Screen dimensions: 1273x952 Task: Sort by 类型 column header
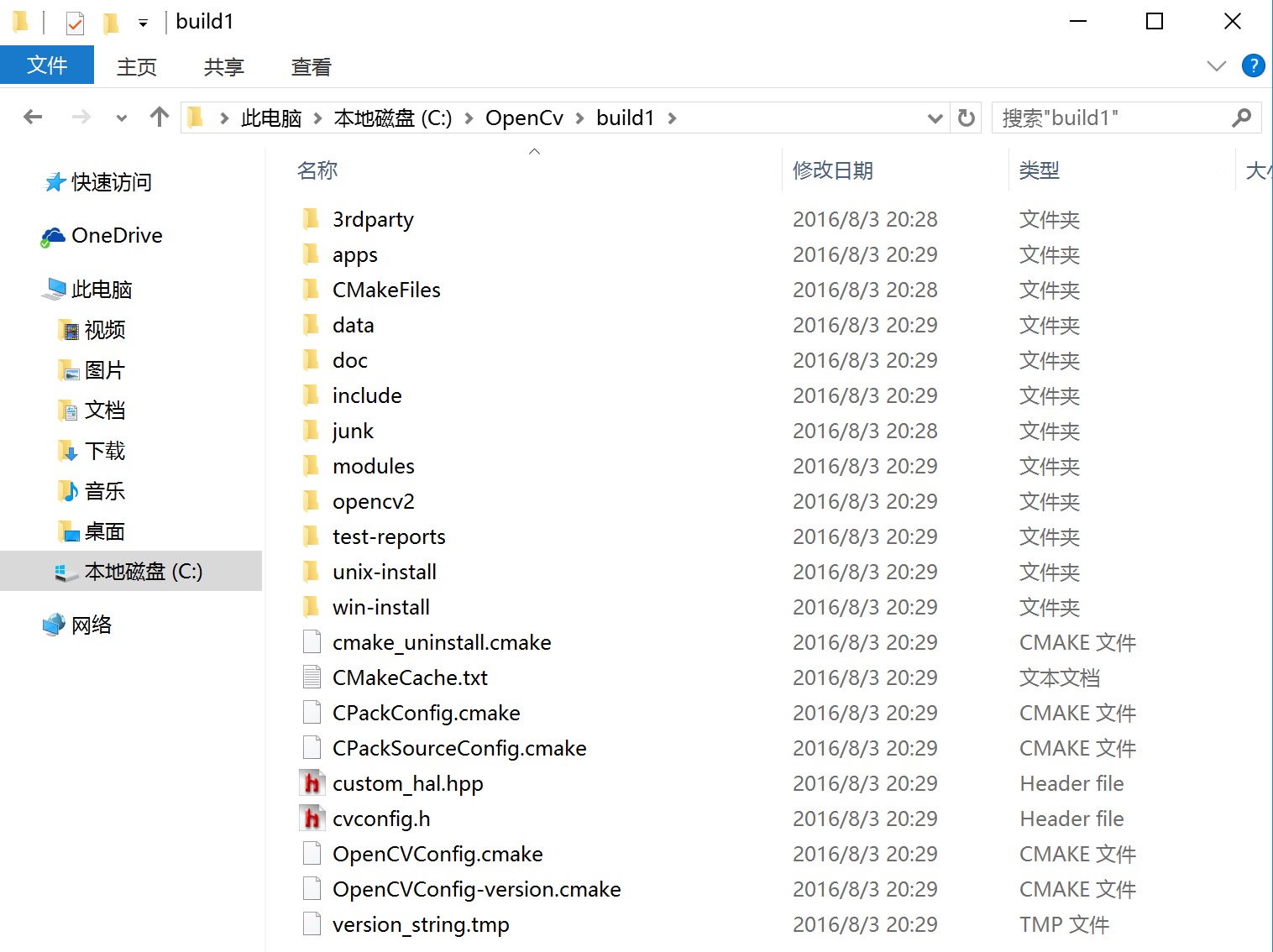click(1040, 170)
